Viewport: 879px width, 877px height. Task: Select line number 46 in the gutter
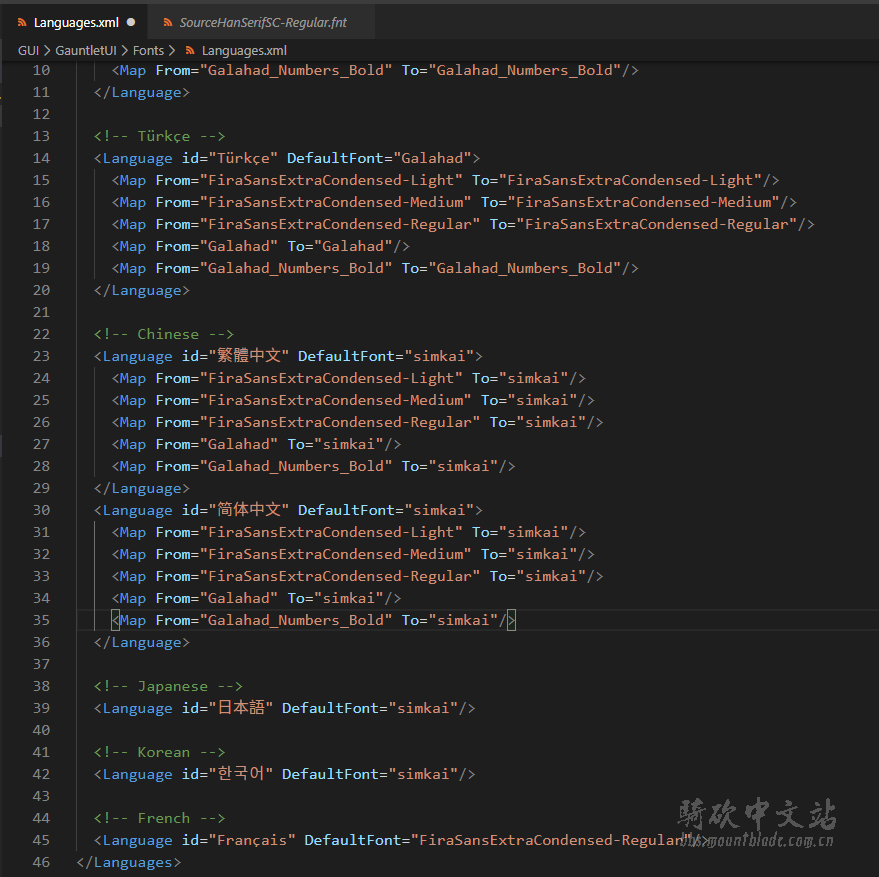(x=41, y=862)
